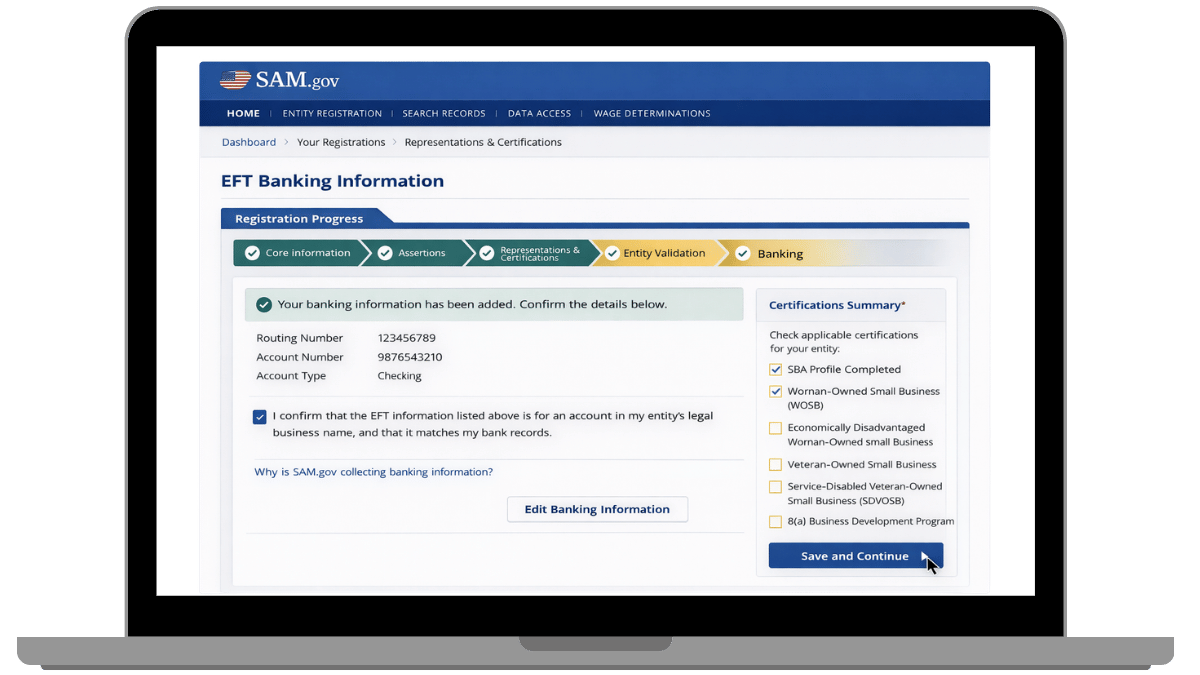Uncheck SBA Profile Completed
Viewport: 1200px width, 675px height.
(775, 369)
